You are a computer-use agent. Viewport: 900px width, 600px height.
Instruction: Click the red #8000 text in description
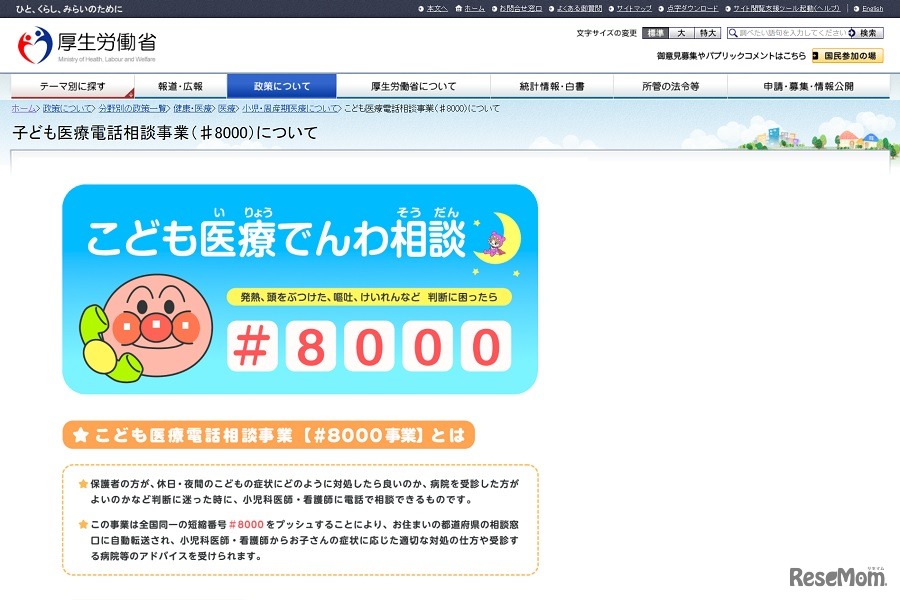(x=246, y=524)
